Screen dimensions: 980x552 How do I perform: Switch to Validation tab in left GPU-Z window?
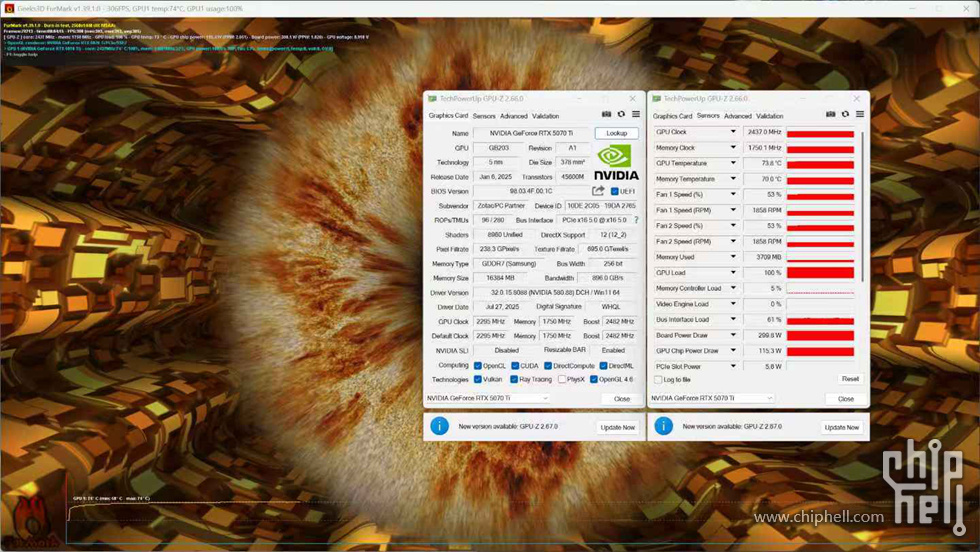point(546,116)
